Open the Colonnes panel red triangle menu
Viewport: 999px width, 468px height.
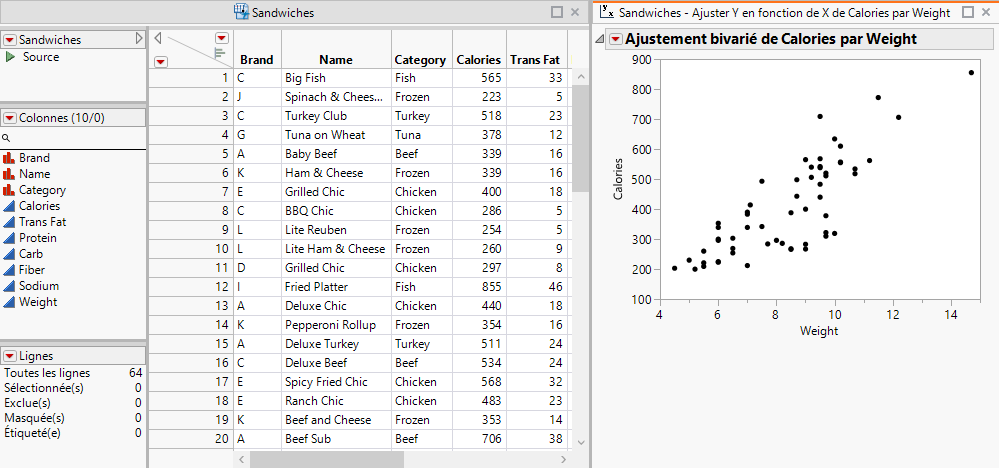(10, 118)
